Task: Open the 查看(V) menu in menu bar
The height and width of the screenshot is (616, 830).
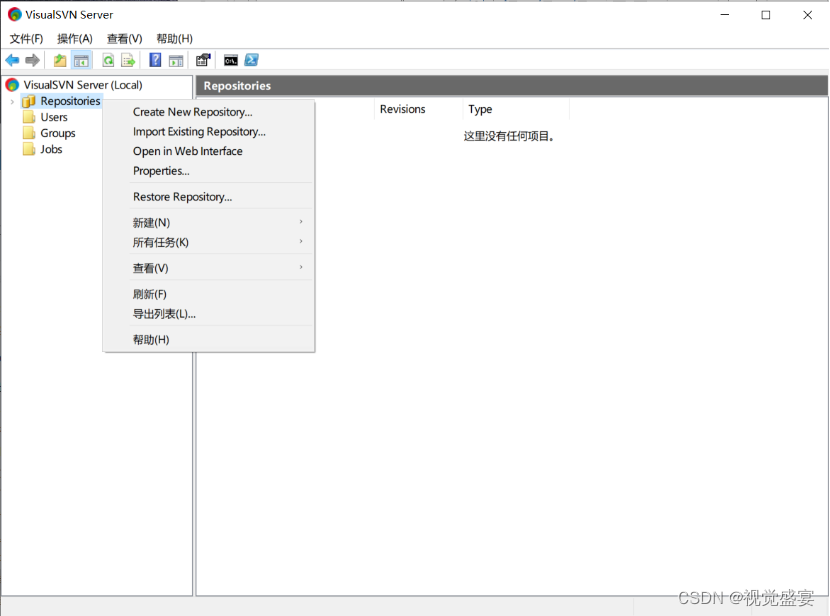Action: click(124, 39)
